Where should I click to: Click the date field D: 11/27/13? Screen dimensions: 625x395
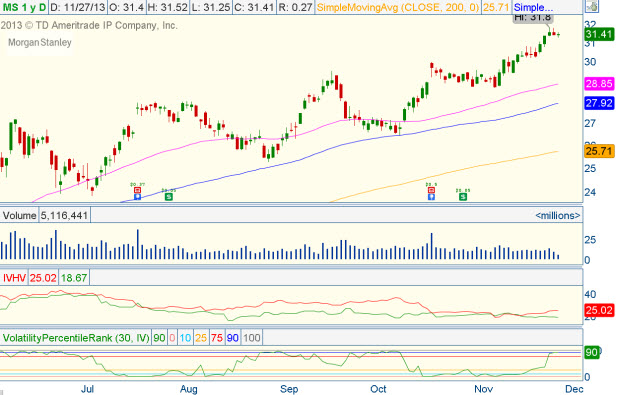[79, 7]
